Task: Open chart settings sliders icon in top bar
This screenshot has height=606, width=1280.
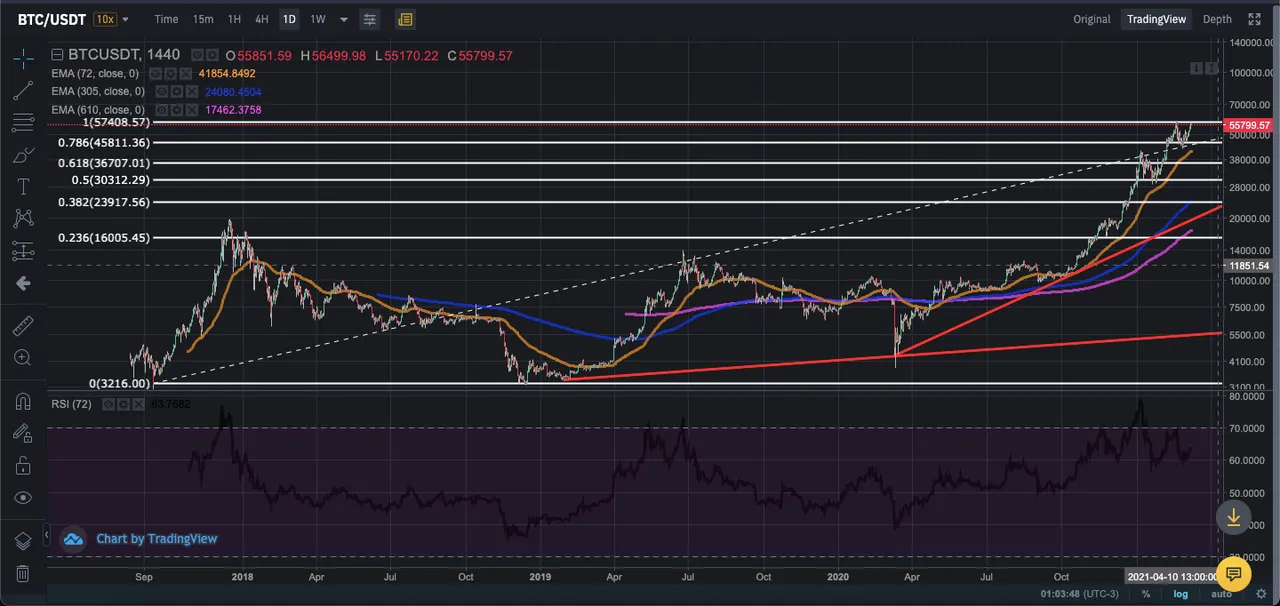Action: [x=370, y=19]
